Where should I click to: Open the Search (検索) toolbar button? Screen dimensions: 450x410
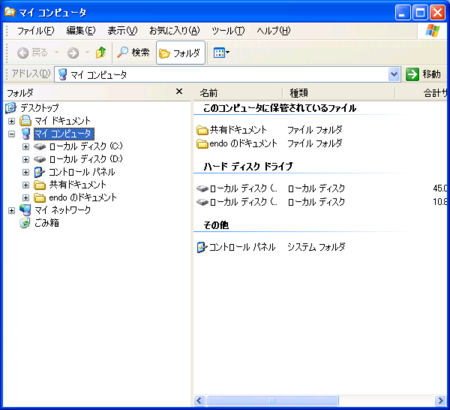(133, 53)
